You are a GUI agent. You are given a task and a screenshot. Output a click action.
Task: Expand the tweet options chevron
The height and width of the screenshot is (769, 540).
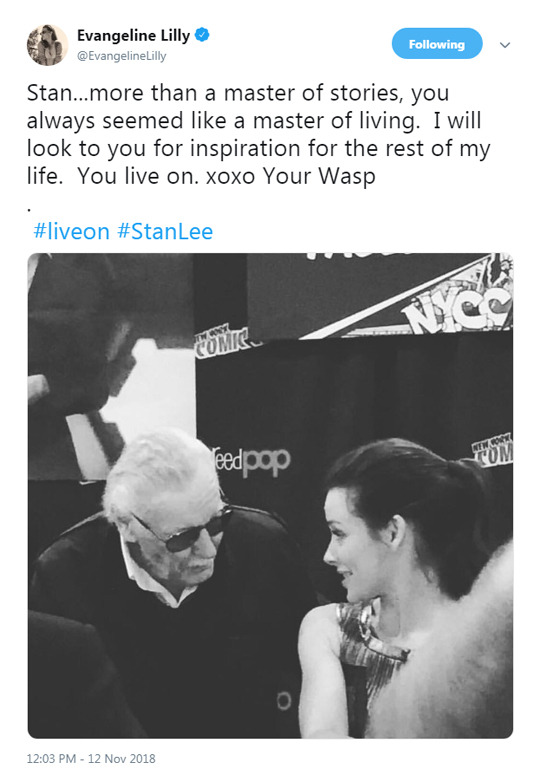pos(505,45)
